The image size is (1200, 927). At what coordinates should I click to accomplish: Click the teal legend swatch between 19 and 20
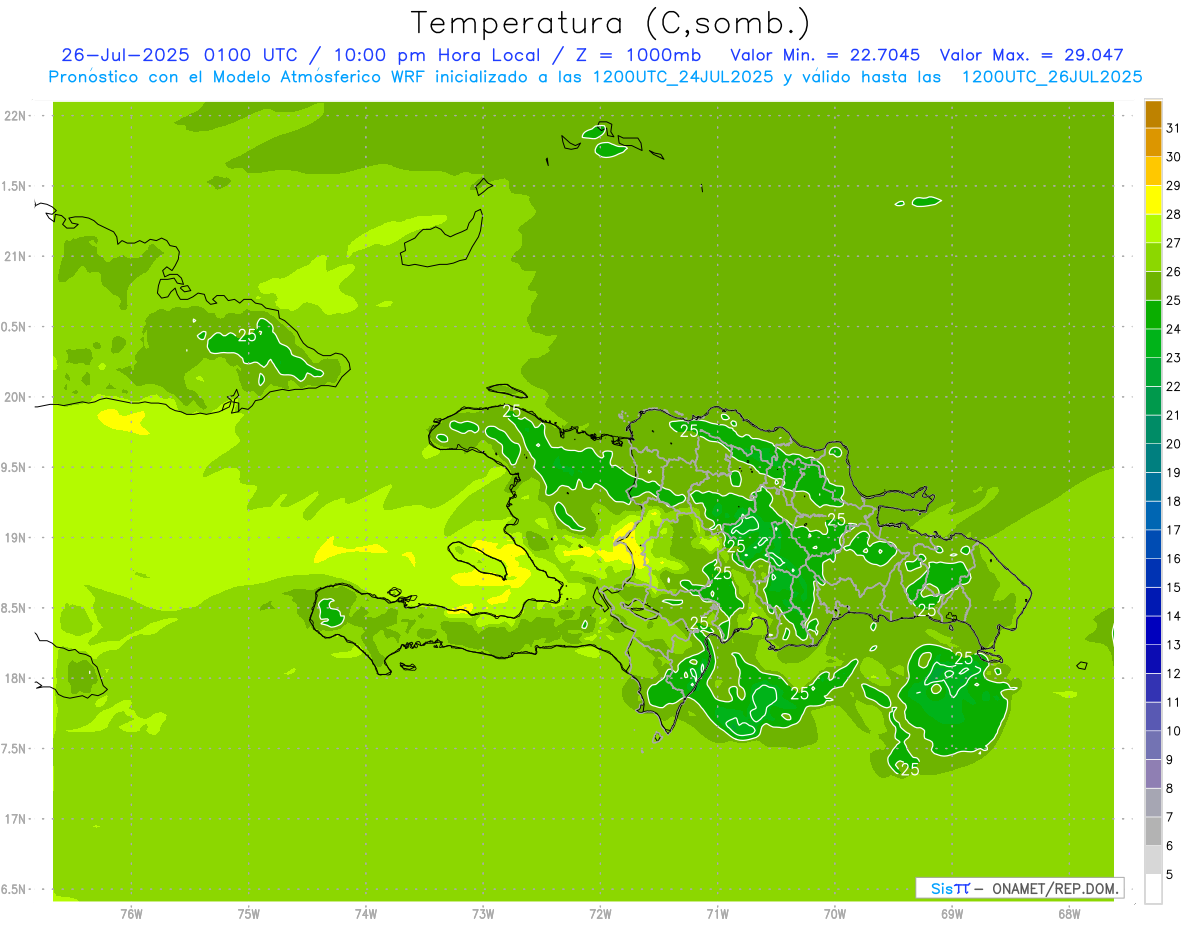(1153, 458)
